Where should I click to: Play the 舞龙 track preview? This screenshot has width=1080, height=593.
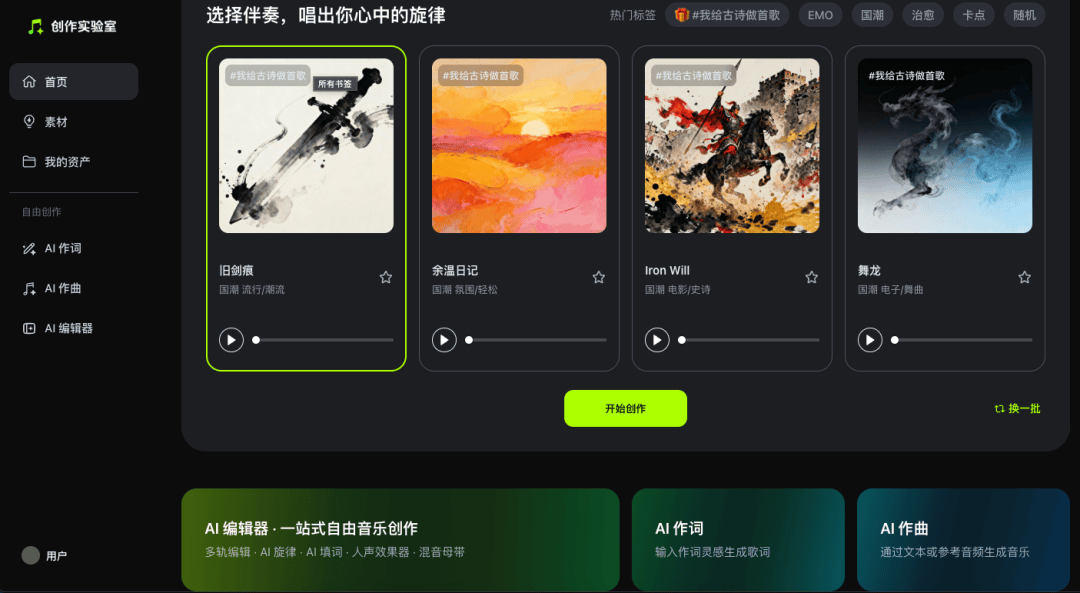pos(870,340)
